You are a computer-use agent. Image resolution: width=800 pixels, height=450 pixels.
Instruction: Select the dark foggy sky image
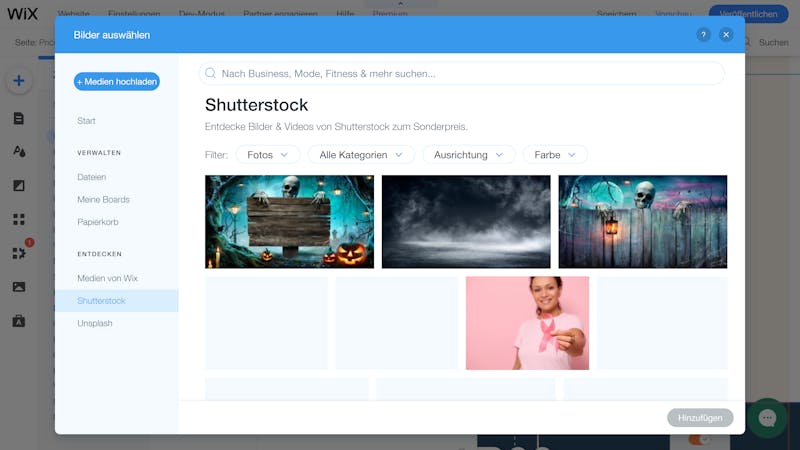tap(466, 221)
